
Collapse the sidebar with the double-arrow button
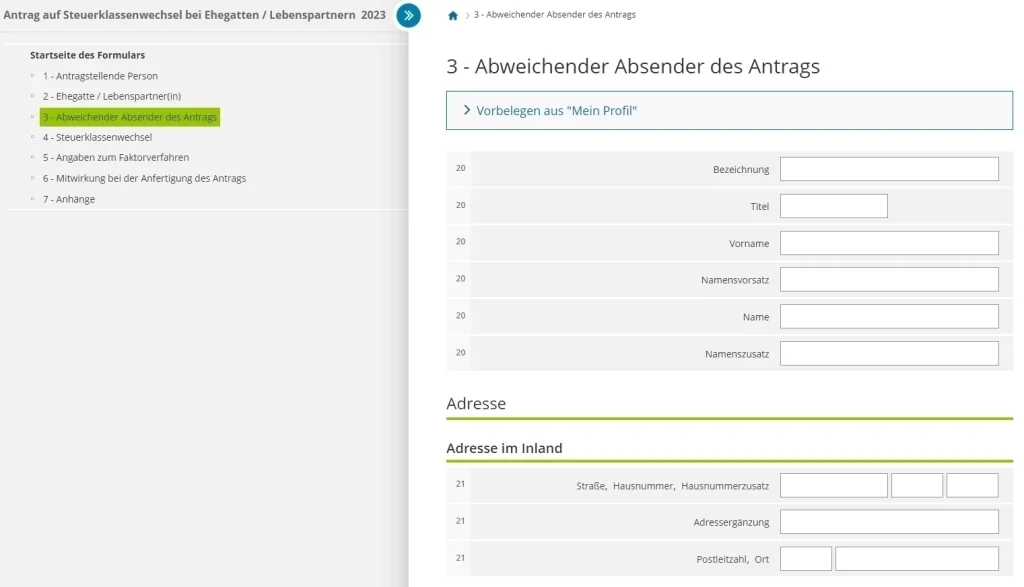(408, 16)
